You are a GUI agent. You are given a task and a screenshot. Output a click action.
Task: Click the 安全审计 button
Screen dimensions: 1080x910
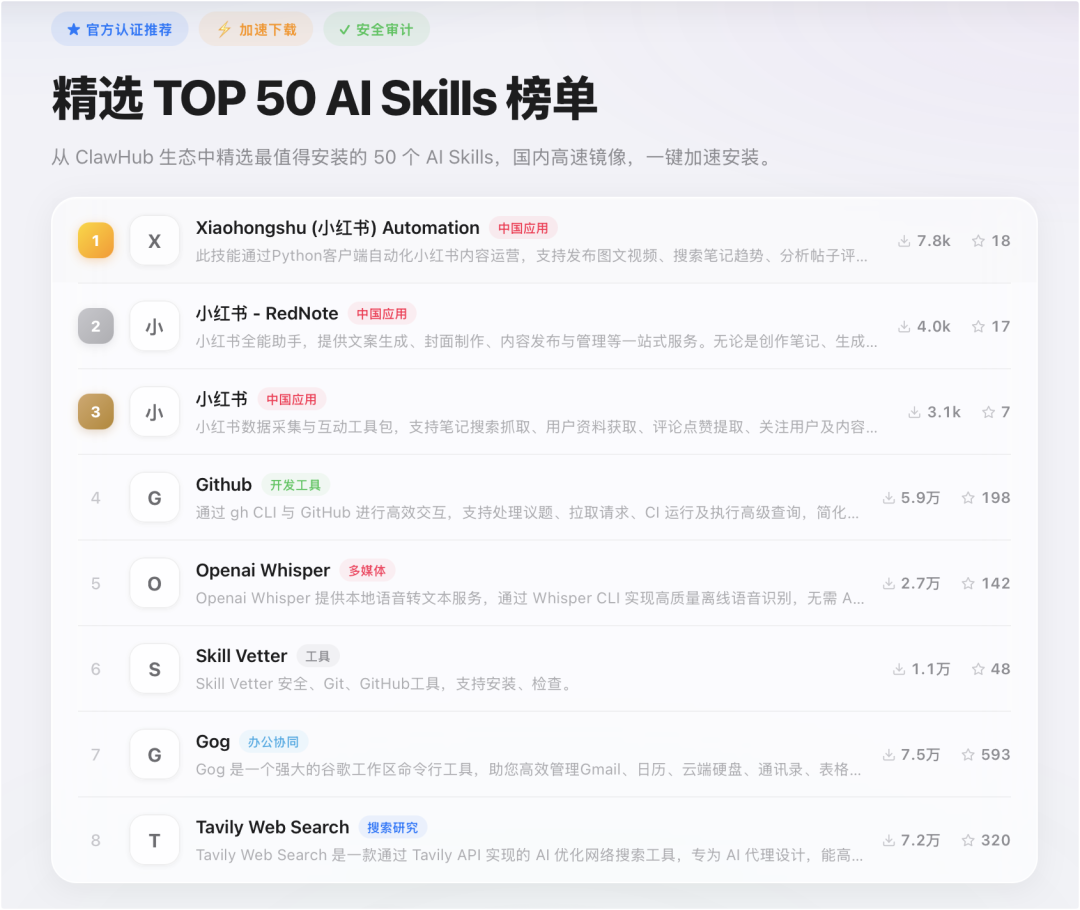(x=376, y=28)
